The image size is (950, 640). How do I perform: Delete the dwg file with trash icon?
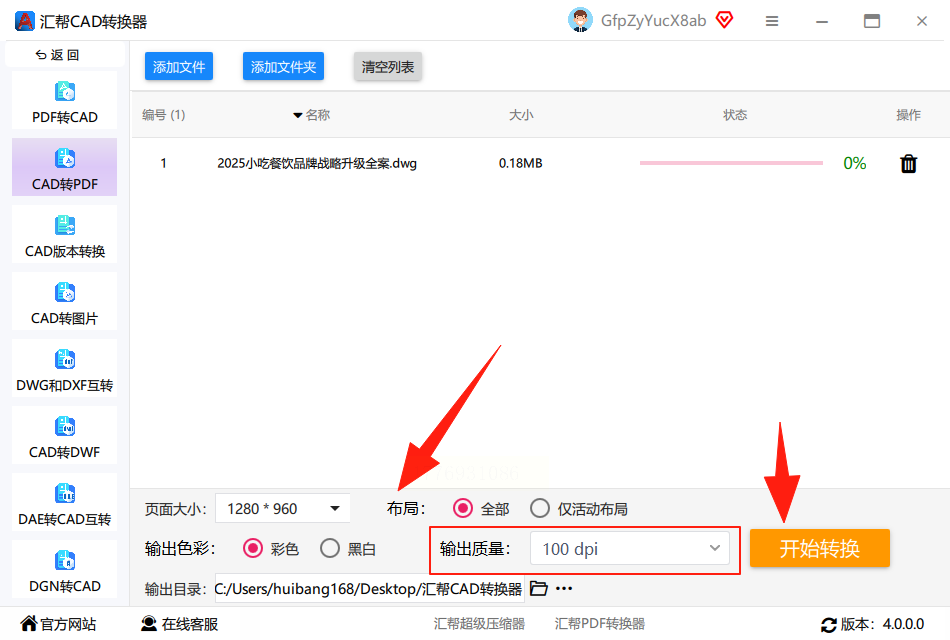pos(908,164)
